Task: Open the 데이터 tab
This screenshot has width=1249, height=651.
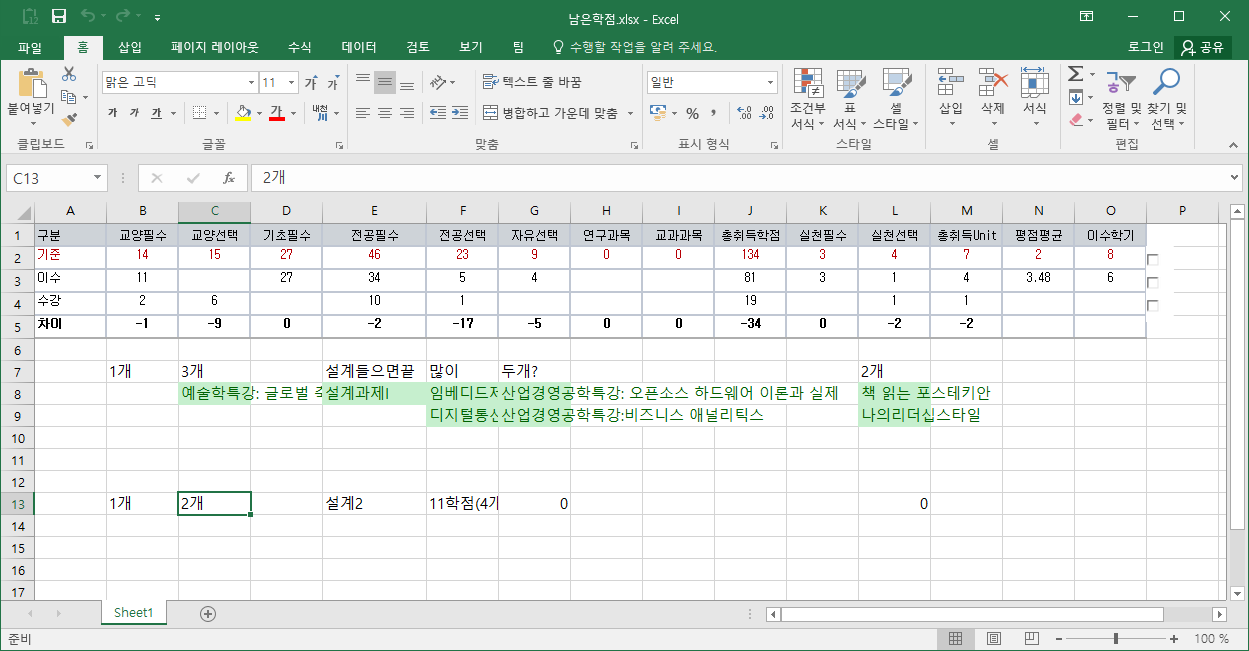Action: click(x=359, y=47)
